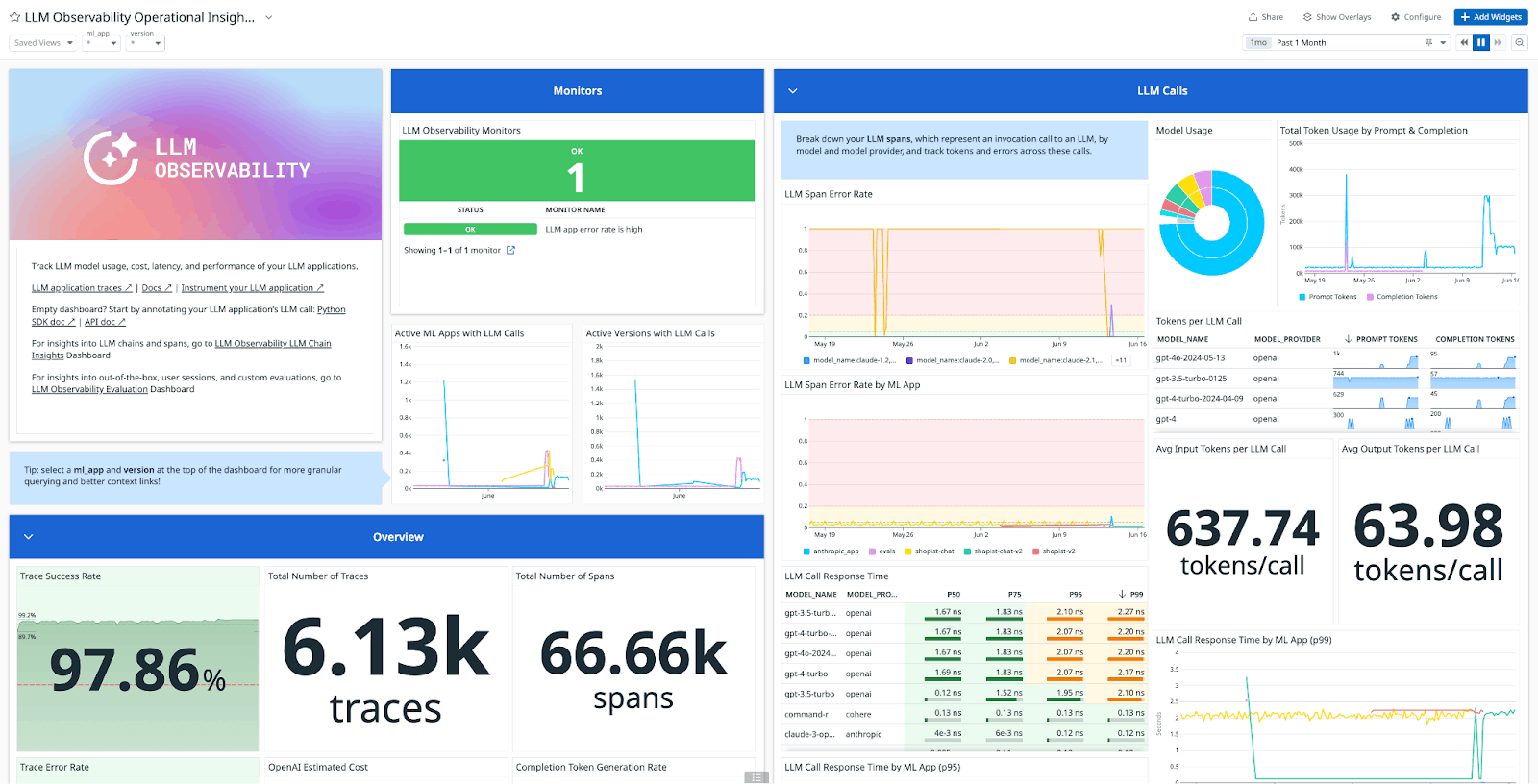Pin the time frame selector
The height and width of the screenshot is (784, 1538).
point(1429,42)
